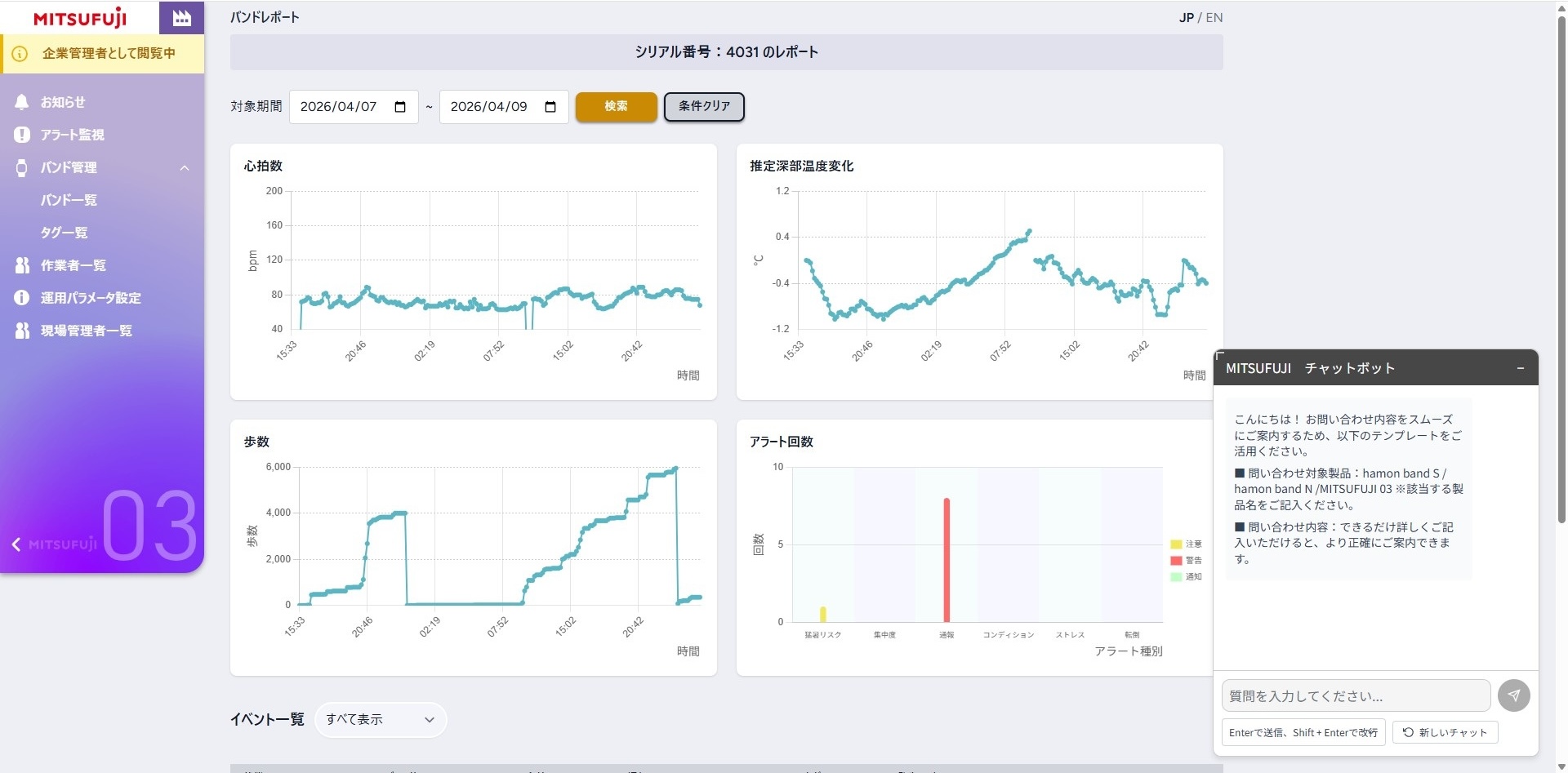The image size is (1568, 773).
Task: Collapse the sidebar using the MITSUFUJI back arrow
Action: 16,544
